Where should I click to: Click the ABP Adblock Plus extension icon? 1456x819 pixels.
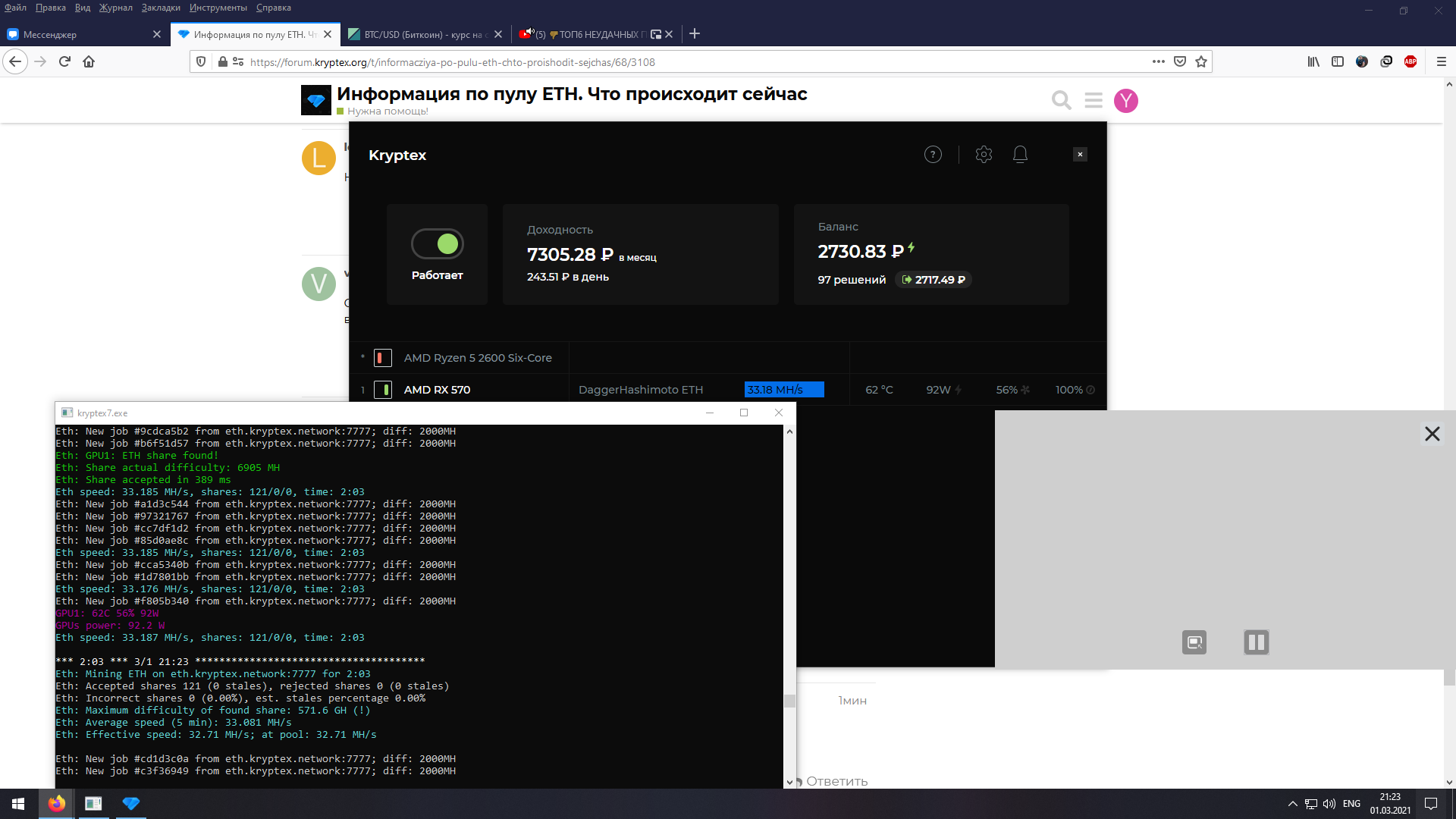tap(1410, 61)
